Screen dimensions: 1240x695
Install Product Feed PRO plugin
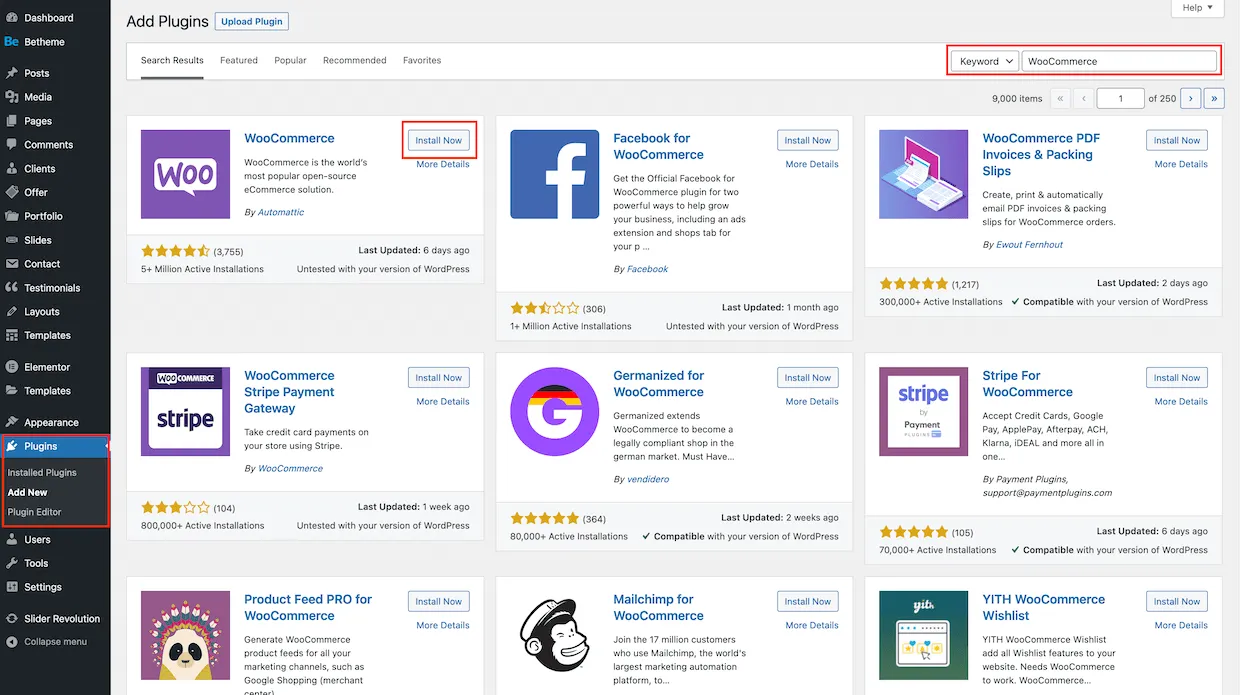tap(439, 601)
